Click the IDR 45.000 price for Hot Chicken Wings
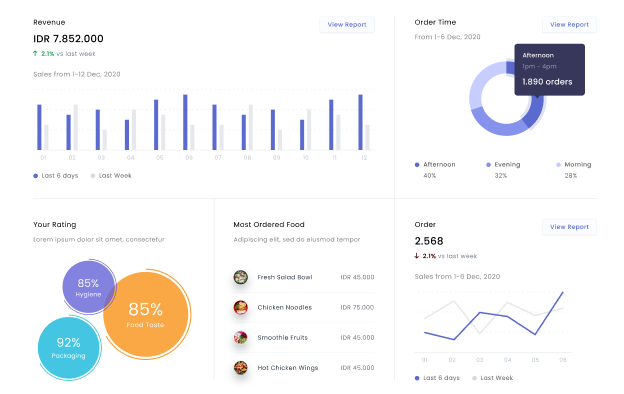 pos(357,368)
